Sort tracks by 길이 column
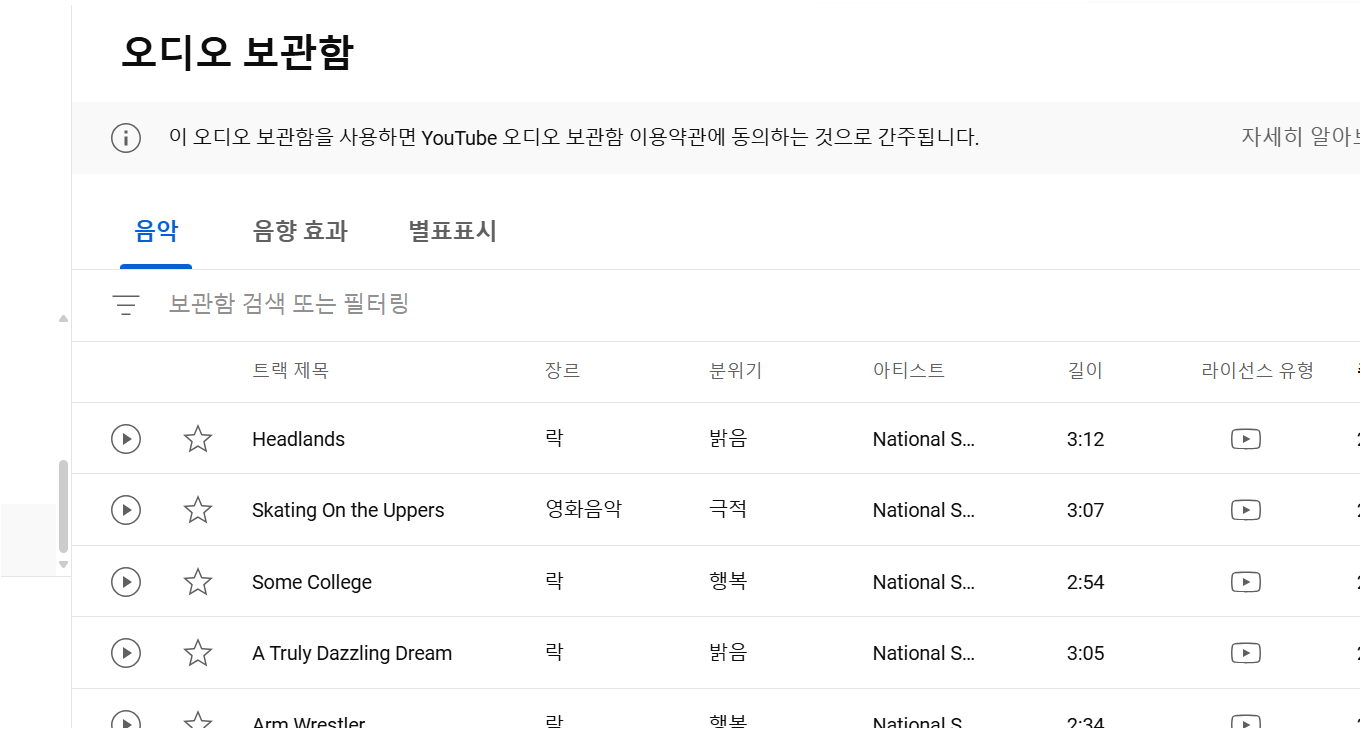Viewport: 1361px width, 729px height. (1085, 370)
